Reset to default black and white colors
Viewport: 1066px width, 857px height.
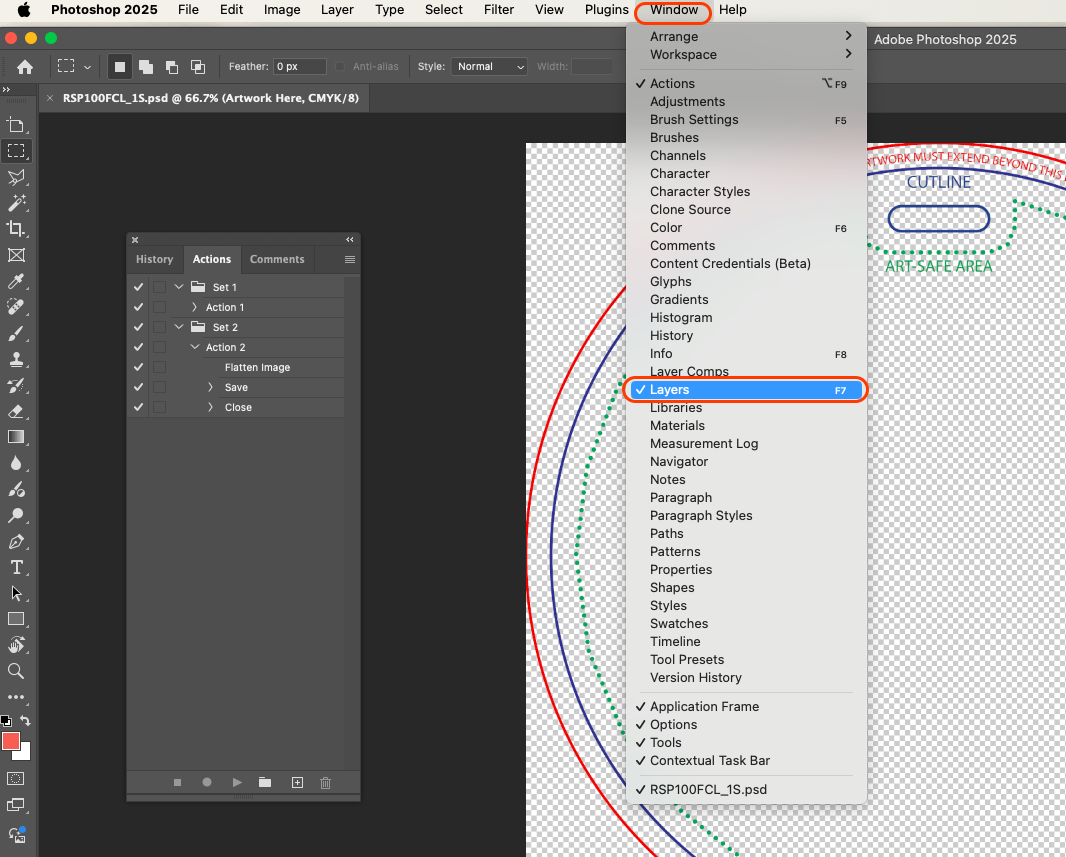point(6,721)
